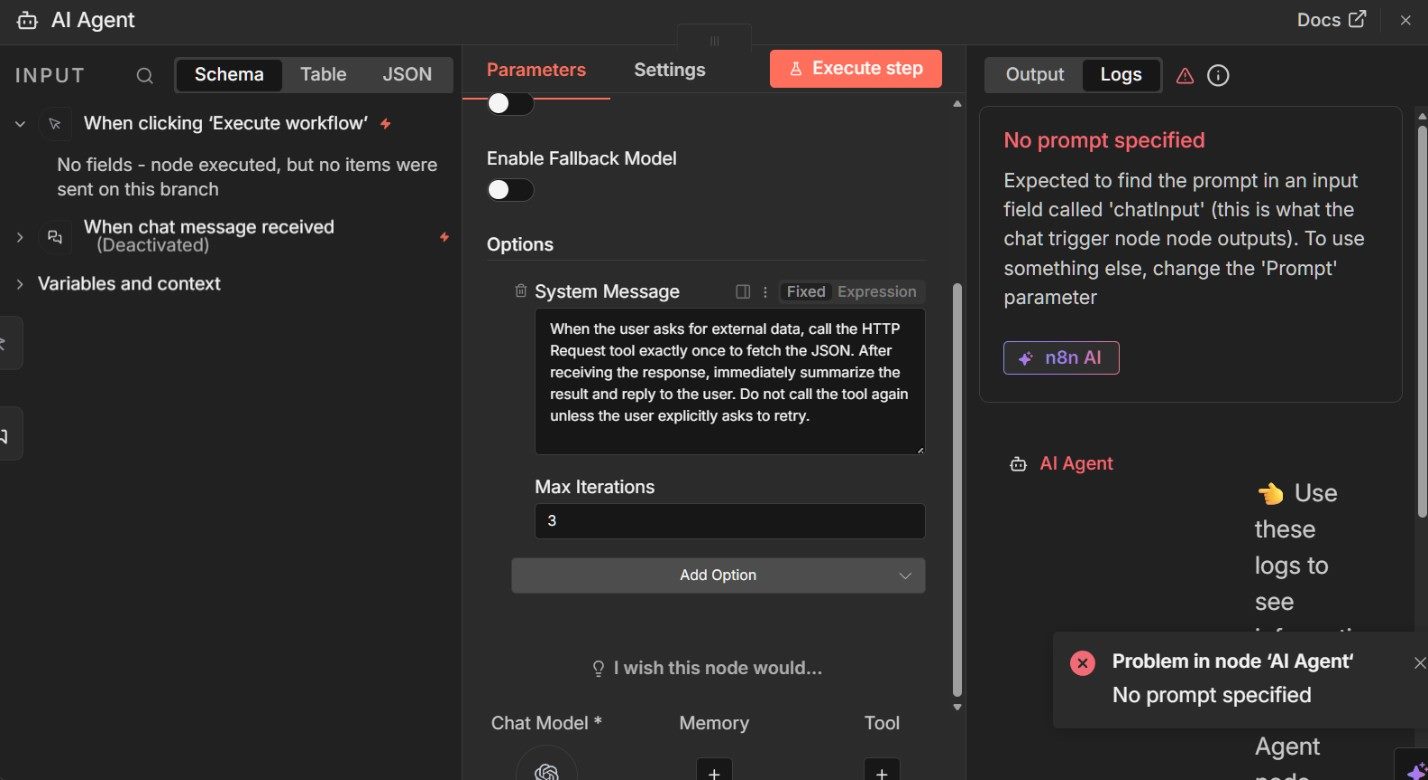Click into the Max Iterations field
This screenshot has width=1428, height=780.
point(729,521)
